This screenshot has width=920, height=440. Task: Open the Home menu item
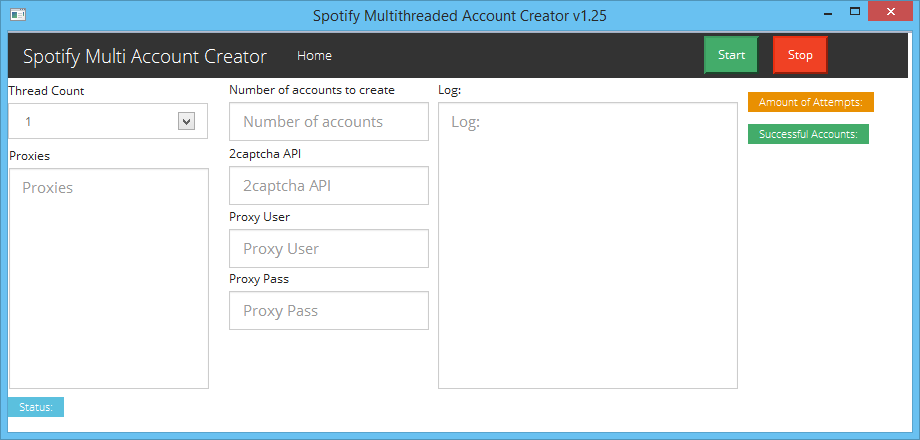[x=314, y=56]
